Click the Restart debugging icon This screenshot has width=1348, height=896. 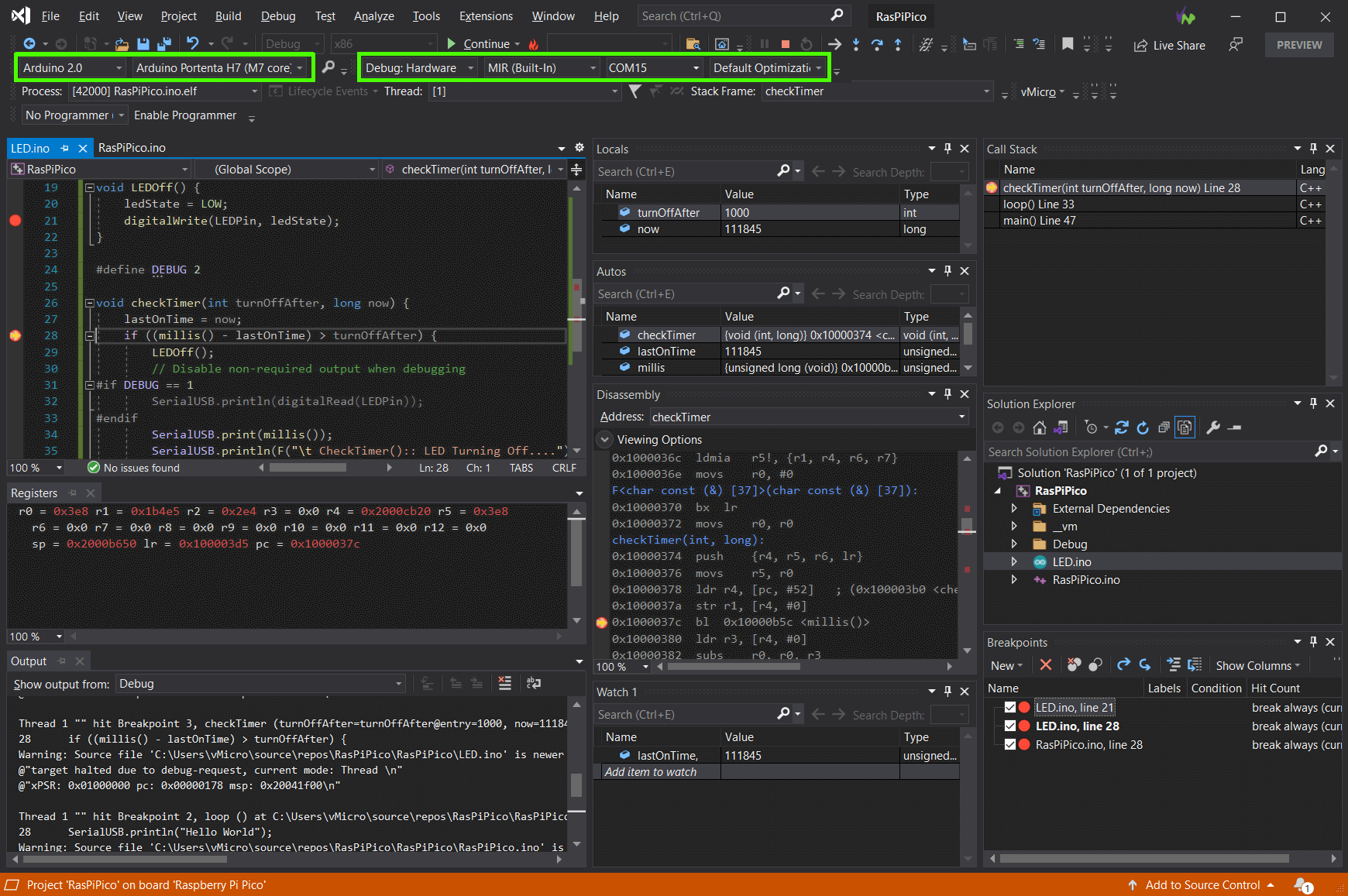pyautogui.click(x=806, y=44)
